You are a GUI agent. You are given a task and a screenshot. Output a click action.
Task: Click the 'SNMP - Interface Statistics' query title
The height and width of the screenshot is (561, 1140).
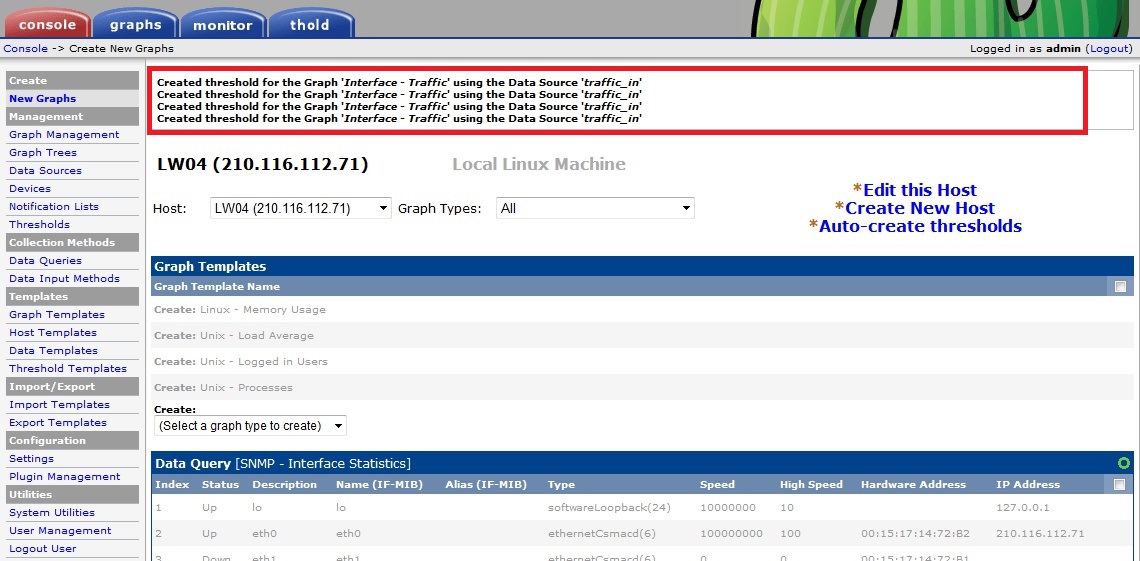click(x=323, y=463)
